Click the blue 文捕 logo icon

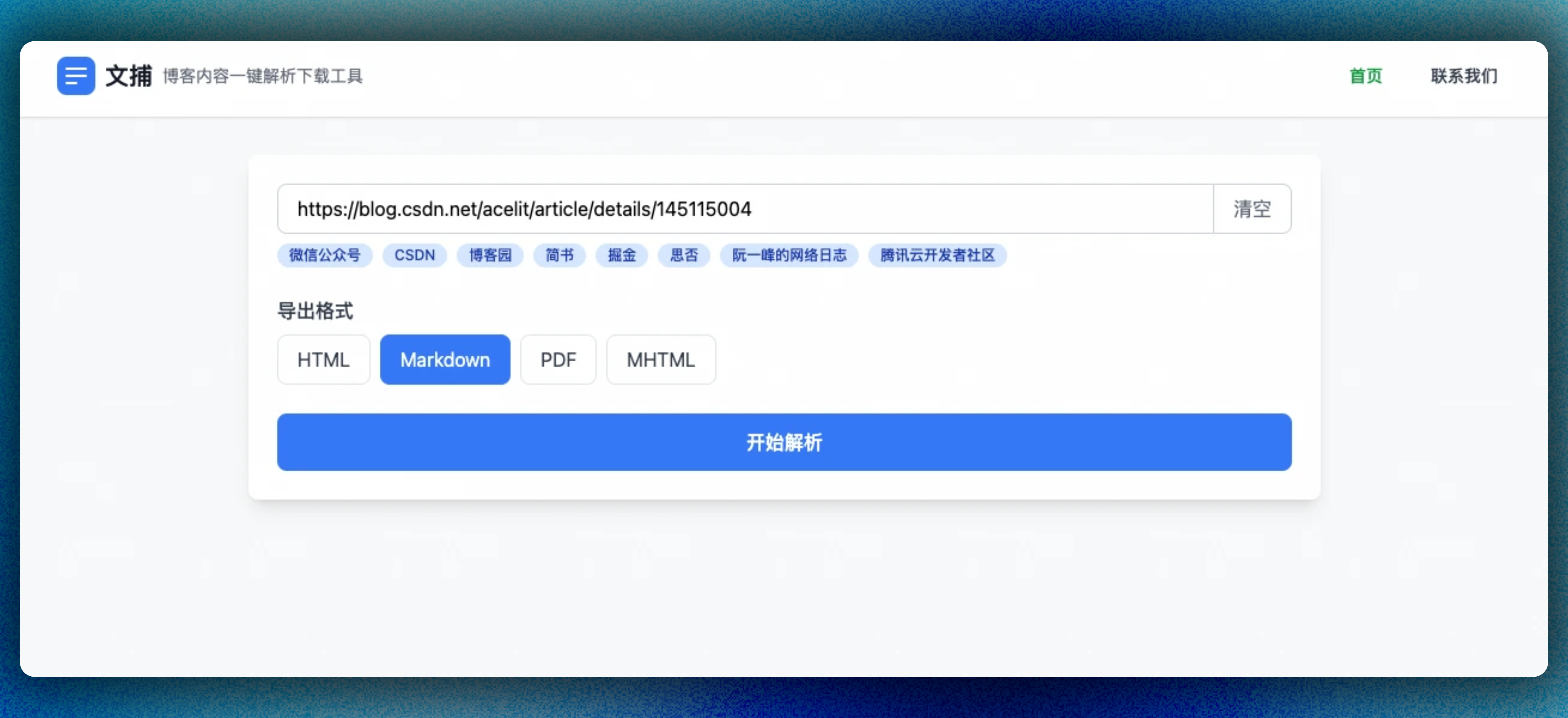click(x=75, y=76)
